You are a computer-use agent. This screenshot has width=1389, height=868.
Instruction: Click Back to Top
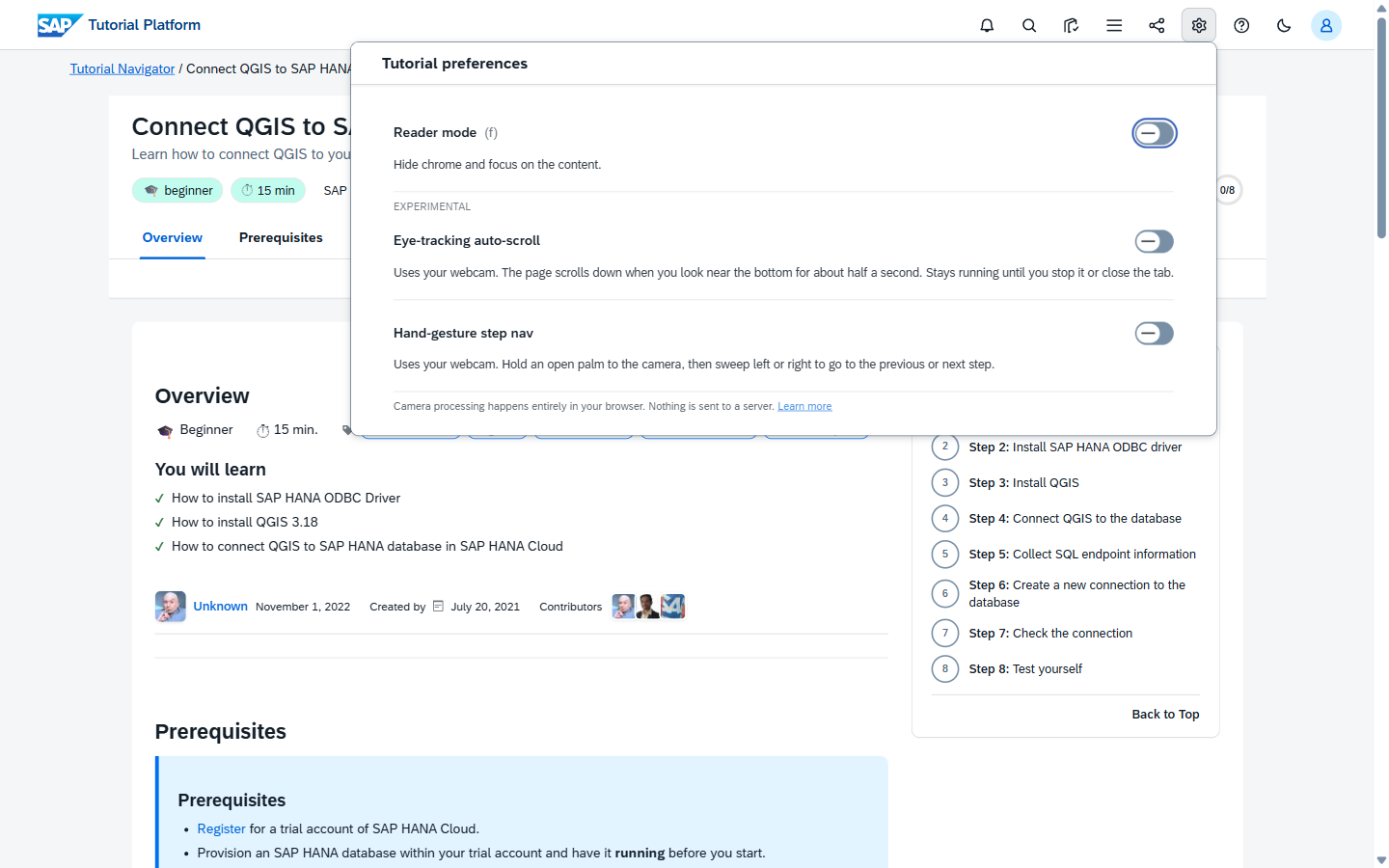(x=1165, y=715)
